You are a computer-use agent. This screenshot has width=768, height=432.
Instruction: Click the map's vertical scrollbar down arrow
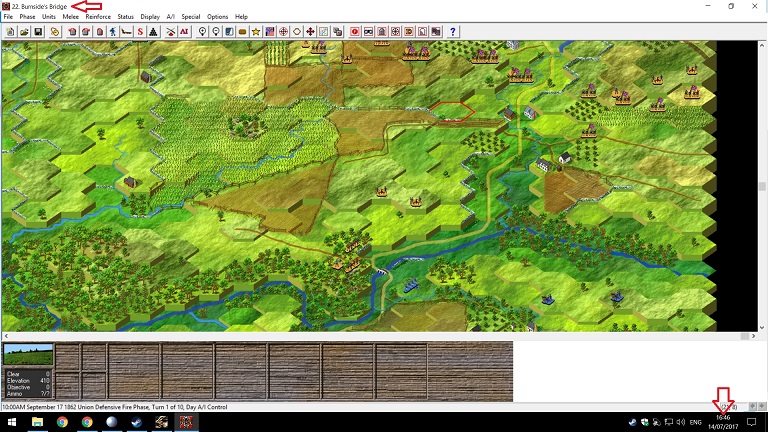(x=762, y=328)
